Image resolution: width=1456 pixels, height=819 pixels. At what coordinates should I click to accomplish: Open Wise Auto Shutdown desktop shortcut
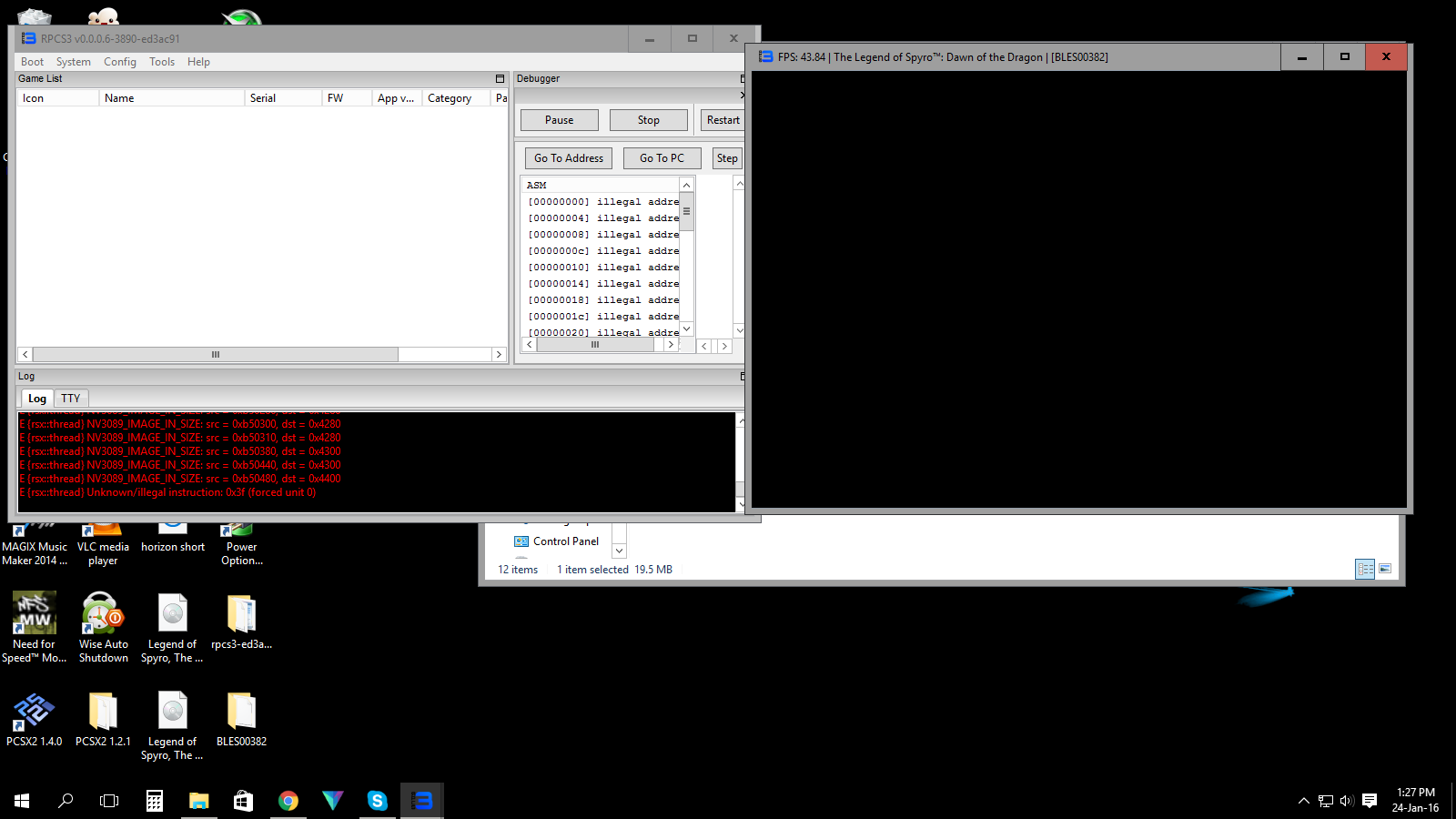pos(103,628)
